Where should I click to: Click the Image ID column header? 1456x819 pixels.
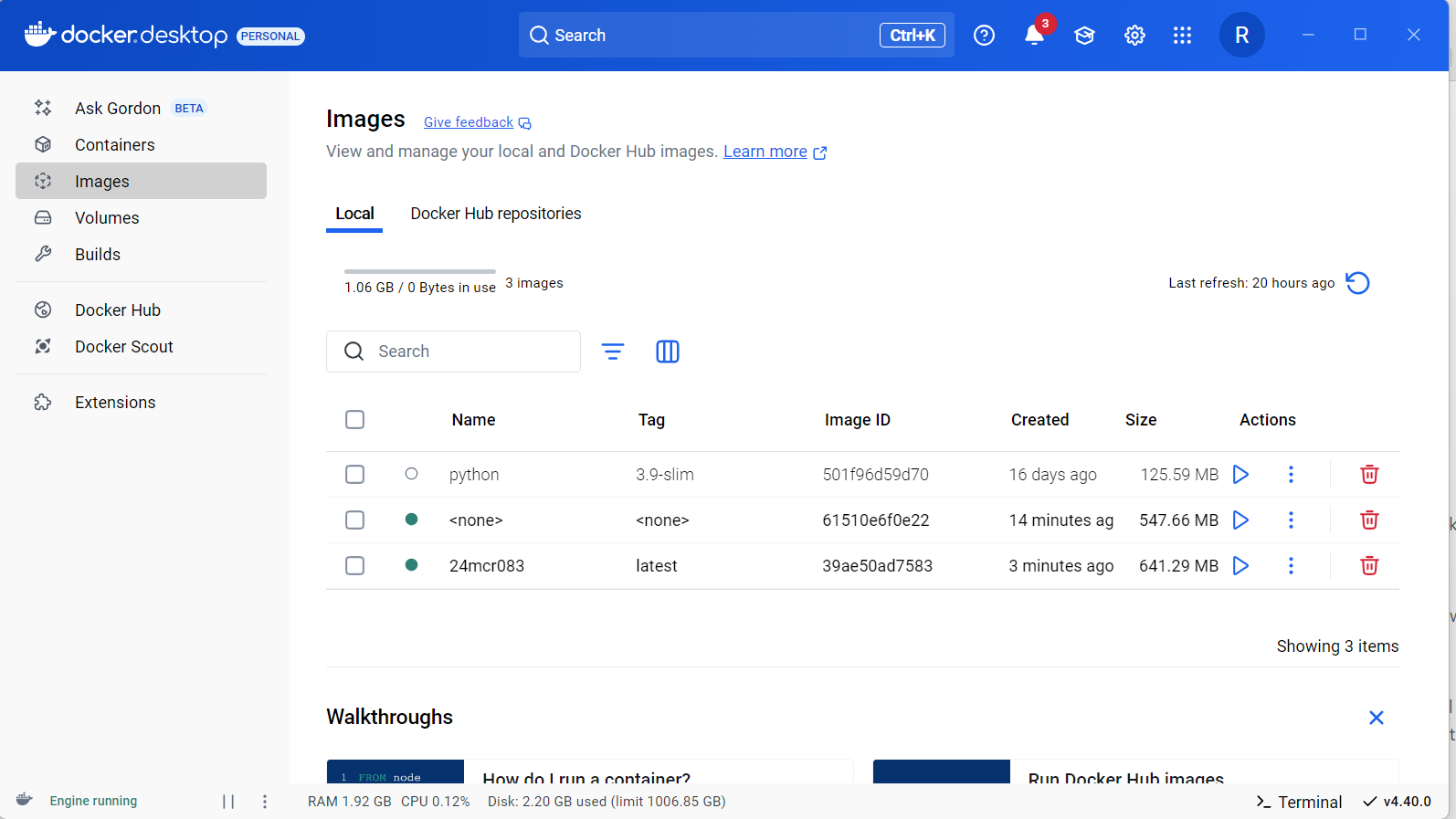click(x=857, y=420)
